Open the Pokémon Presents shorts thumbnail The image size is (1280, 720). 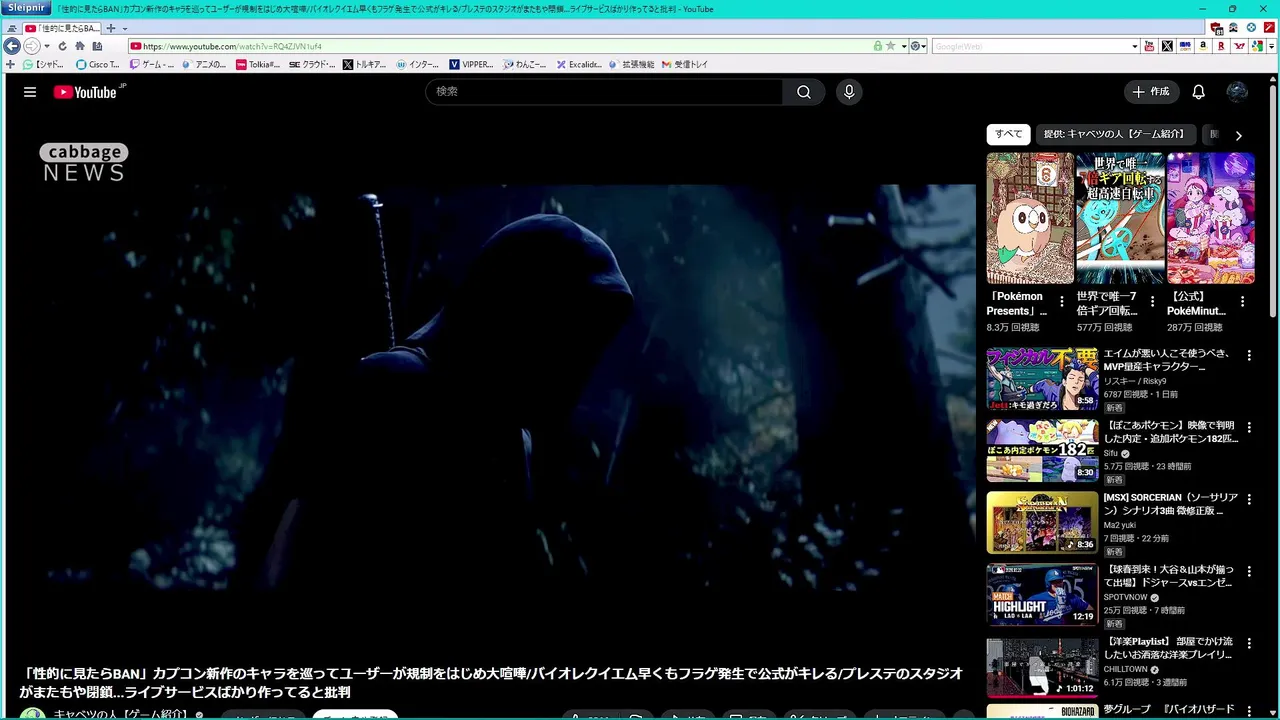pyautogui.click(x=1030, y=218)
